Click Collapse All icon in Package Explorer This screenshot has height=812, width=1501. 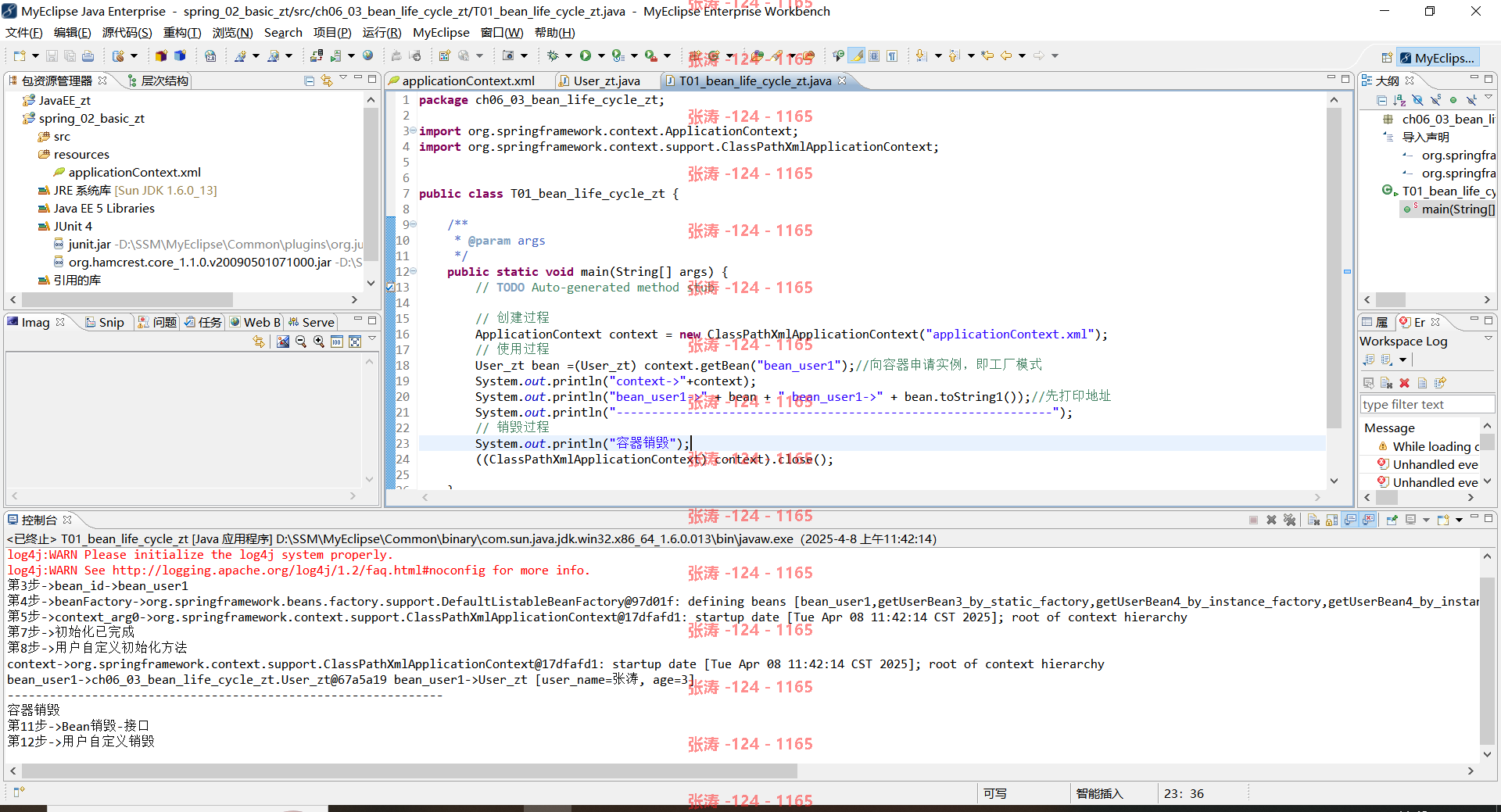[x=310, y=80]
